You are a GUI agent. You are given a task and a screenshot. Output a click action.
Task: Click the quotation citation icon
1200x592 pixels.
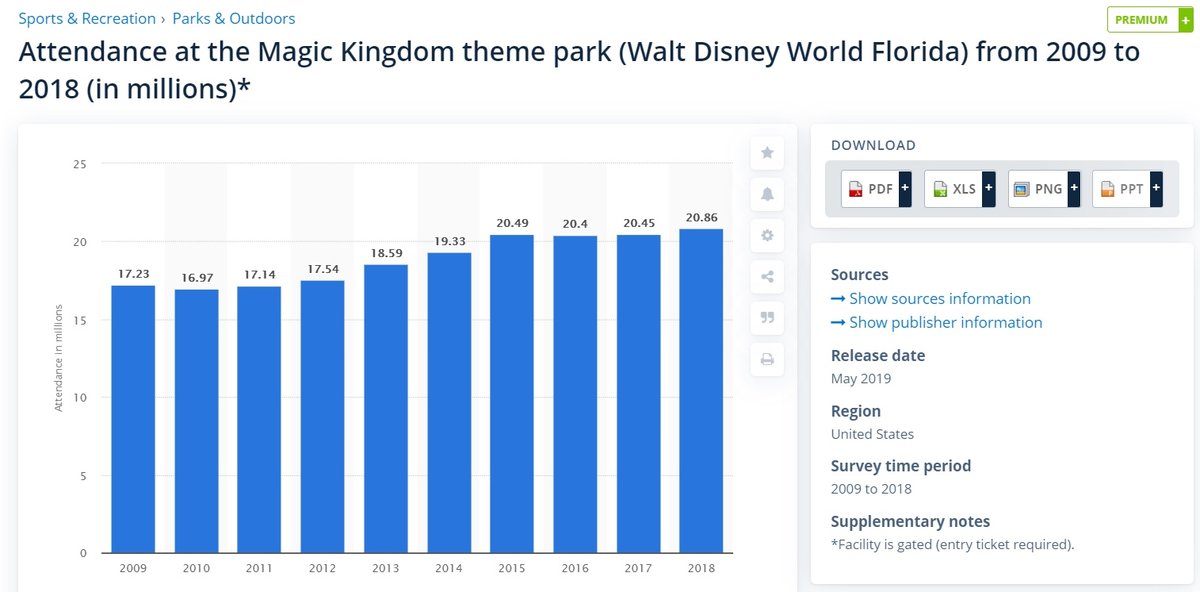(767, 318)
